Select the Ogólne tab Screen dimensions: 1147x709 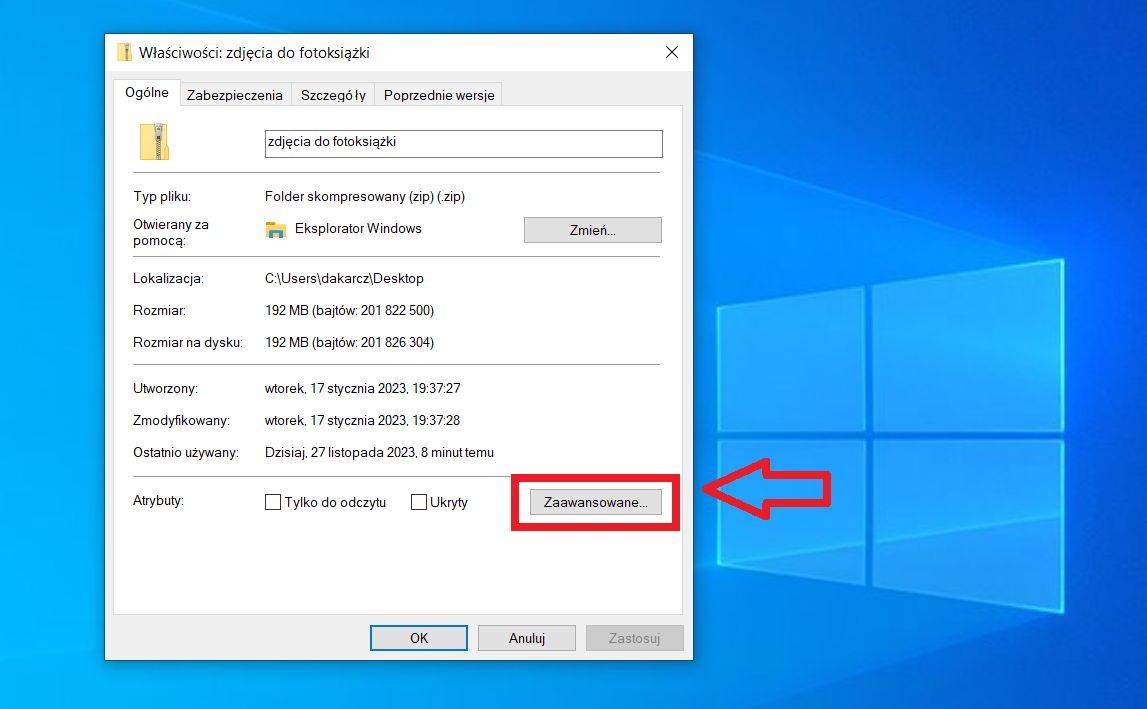(147, 92)
